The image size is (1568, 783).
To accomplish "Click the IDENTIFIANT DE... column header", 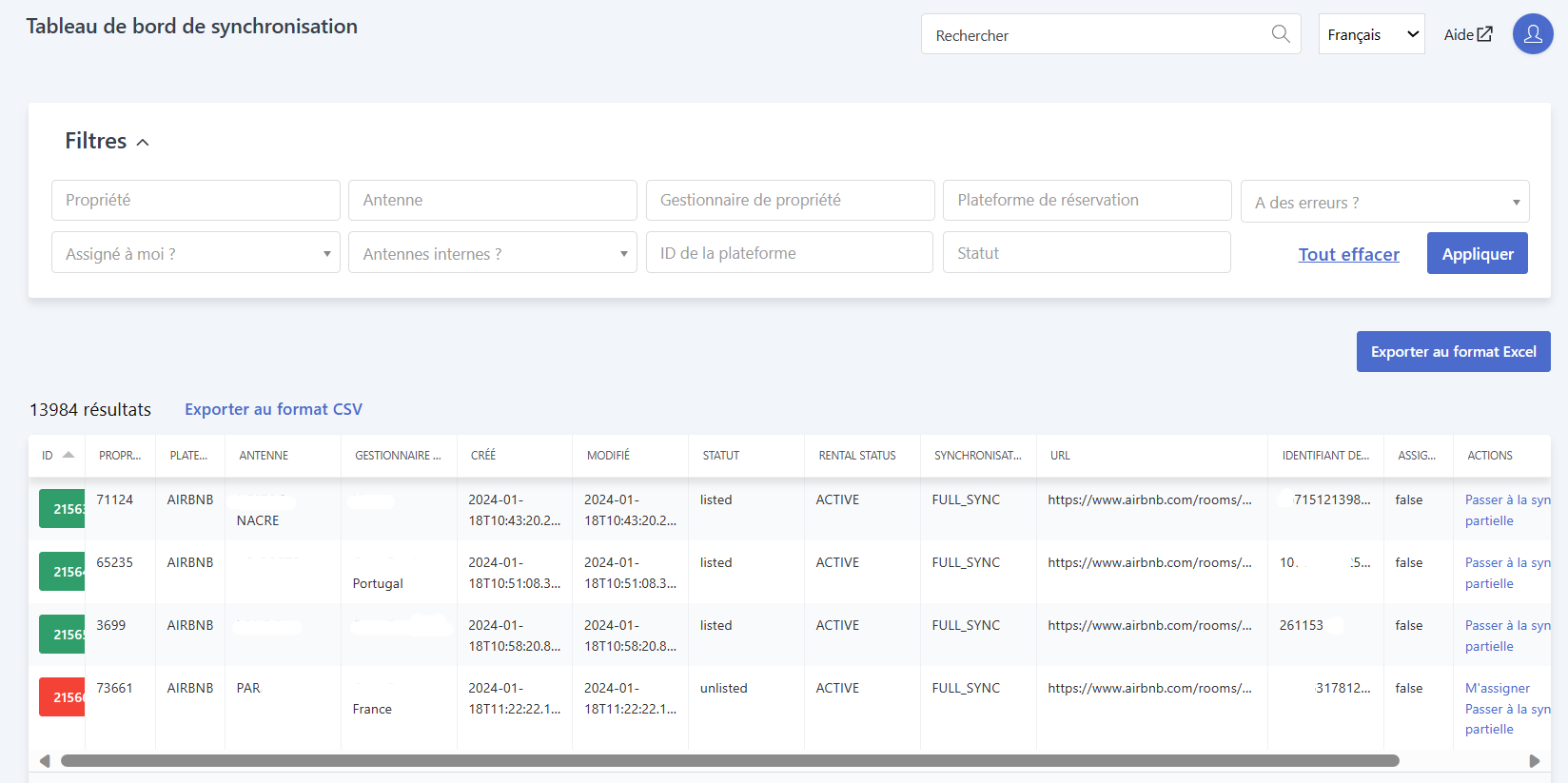I will (x=1325, y=456).
